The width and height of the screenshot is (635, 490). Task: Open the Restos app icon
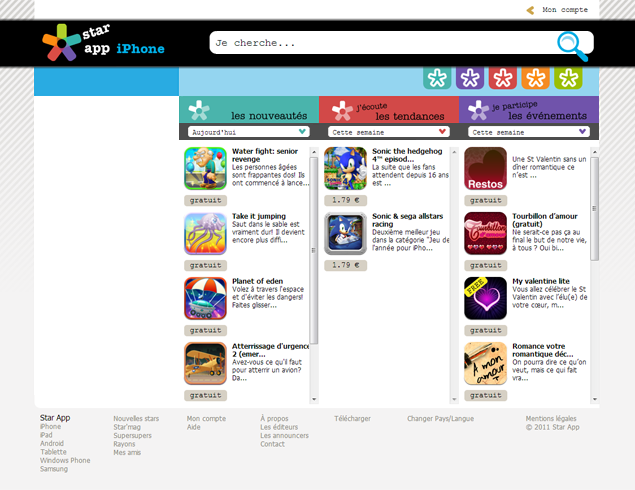(485, 168)
